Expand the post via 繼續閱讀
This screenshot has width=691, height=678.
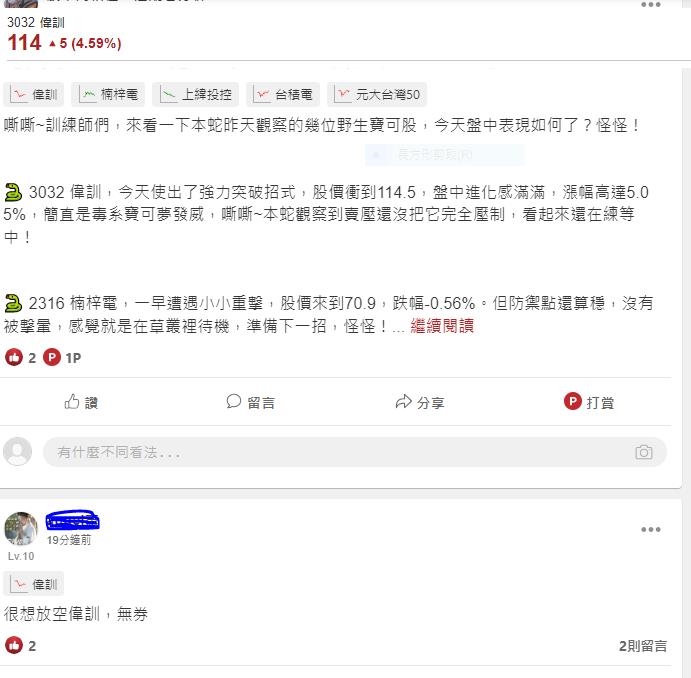point(442,326)
